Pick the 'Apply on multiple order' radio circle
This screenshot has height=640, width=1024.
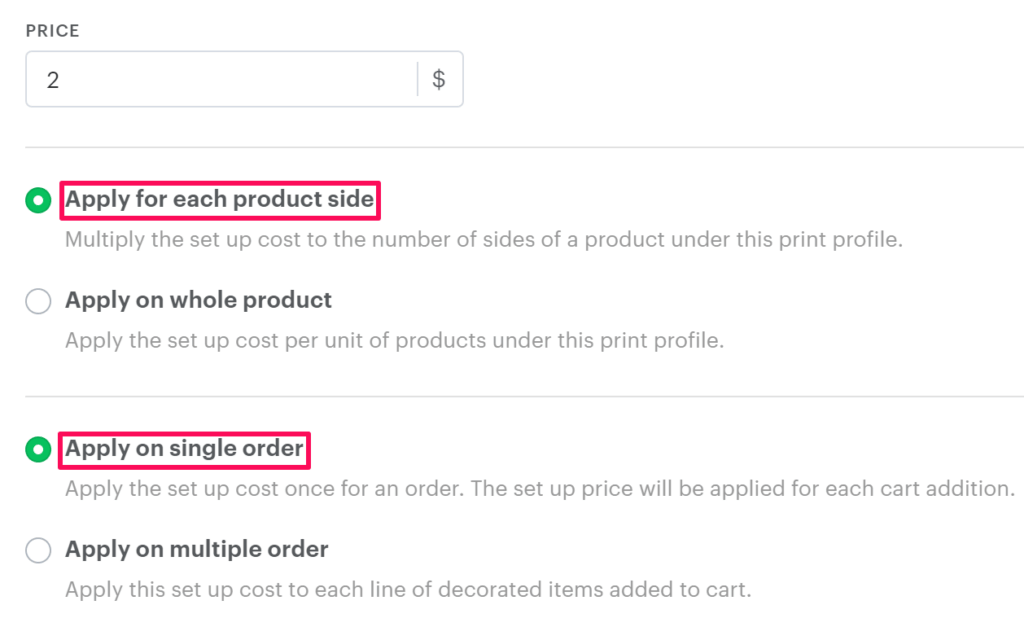pos(38,550)
